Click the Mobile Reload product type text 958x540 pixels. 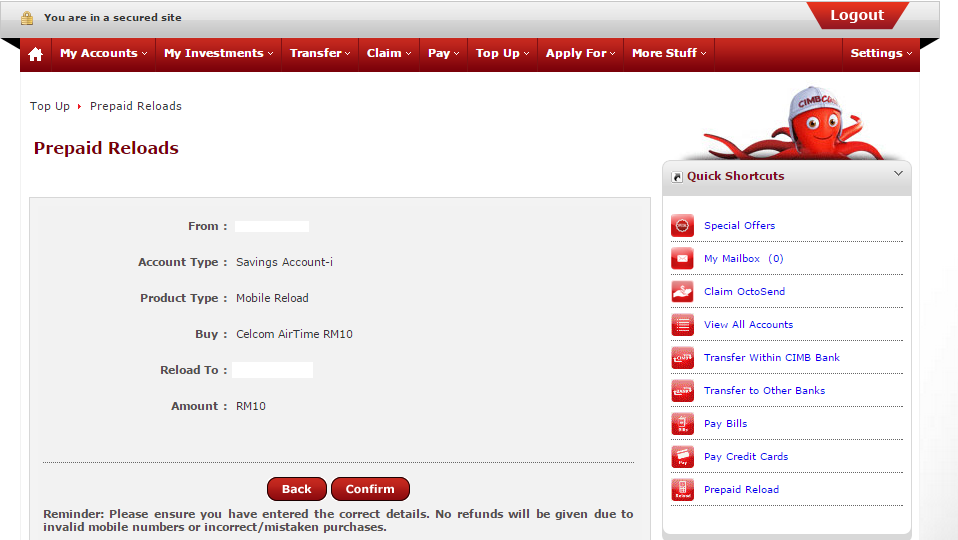[272, 298]
